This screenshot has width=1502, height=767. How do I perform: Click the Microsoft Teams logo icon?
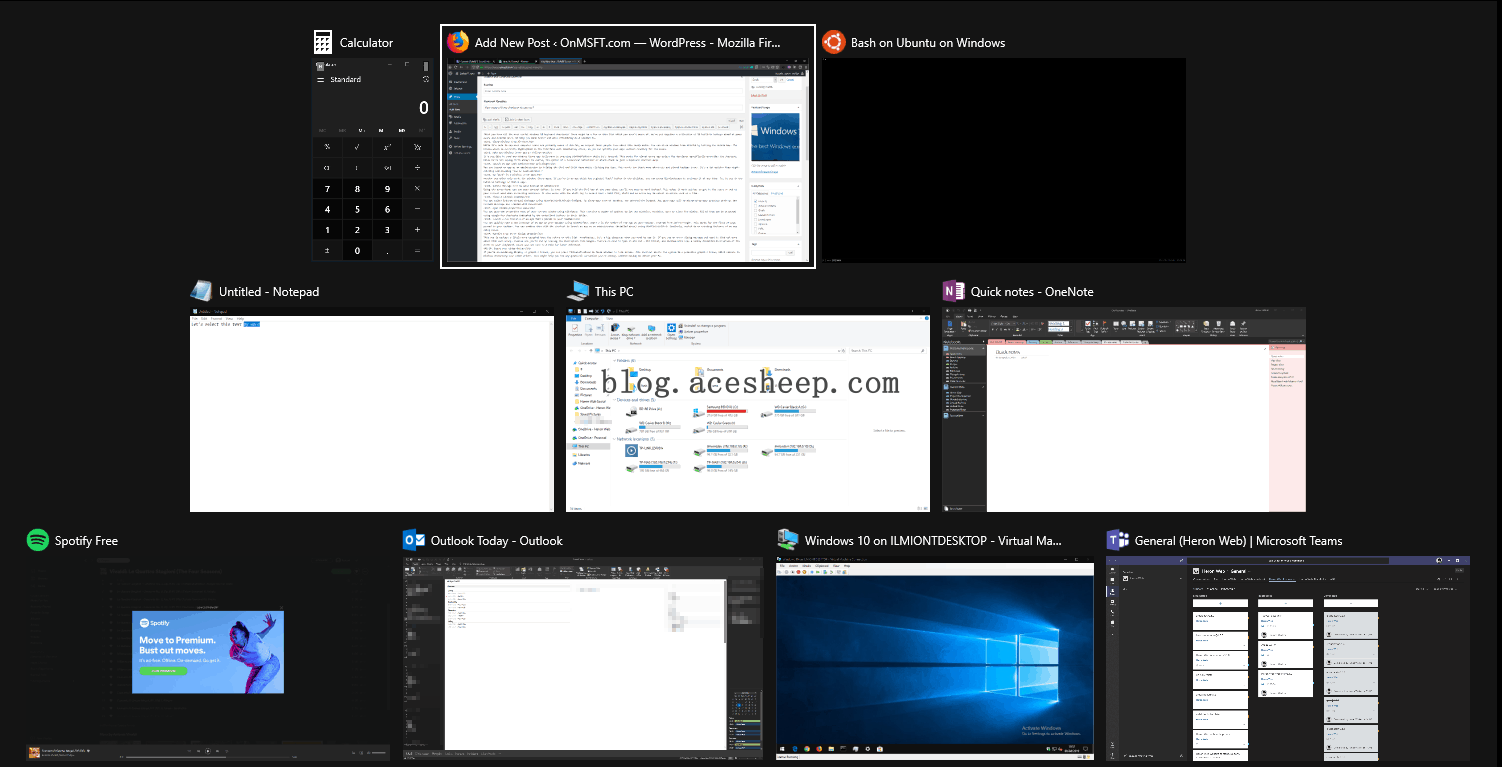1117,540
